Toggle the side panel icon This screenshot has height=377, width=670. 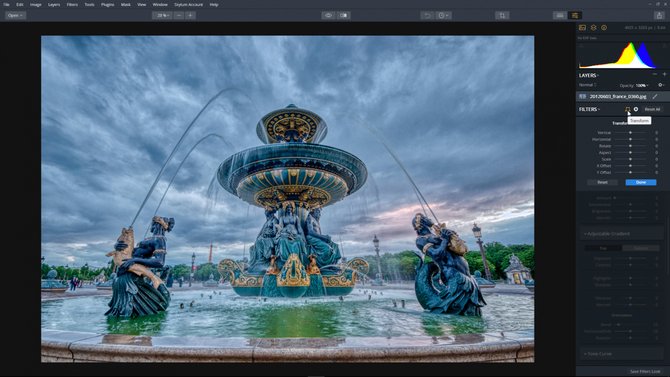pos(575,15)
